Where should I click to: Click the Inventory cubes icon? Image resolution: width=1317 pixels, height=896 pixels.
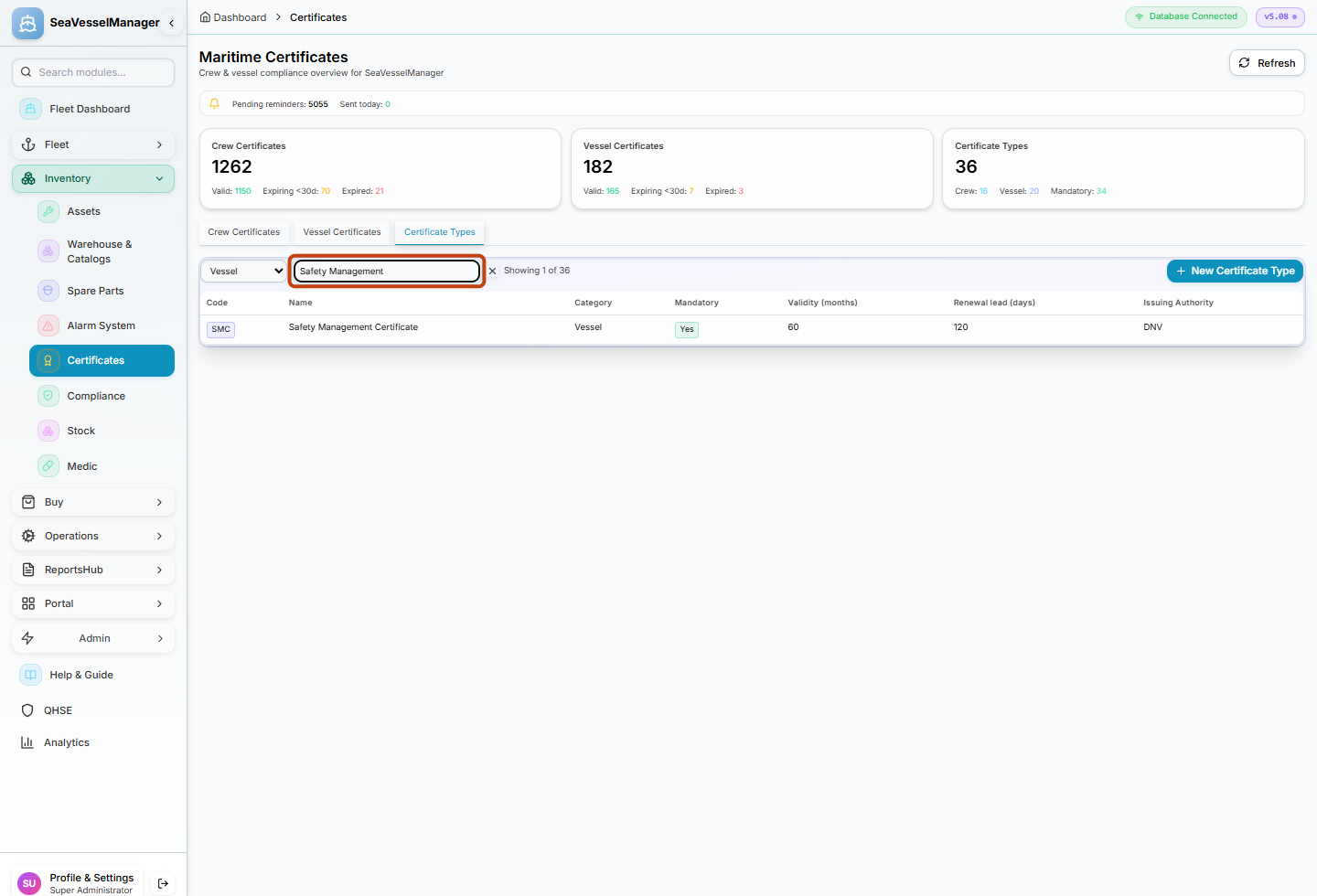coord(28,178)
